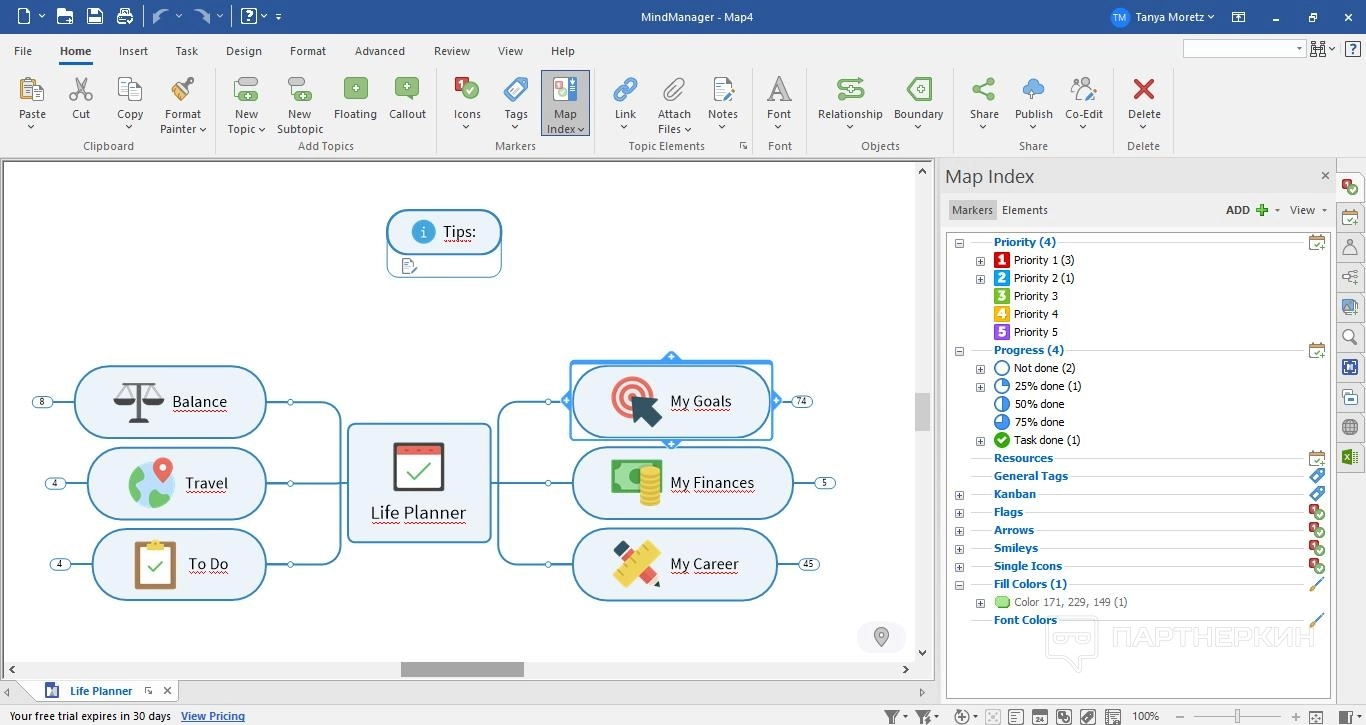Open the Advanced ribbon tab
Viewport: 1366px width, 725px height.
tap(380, 51)
